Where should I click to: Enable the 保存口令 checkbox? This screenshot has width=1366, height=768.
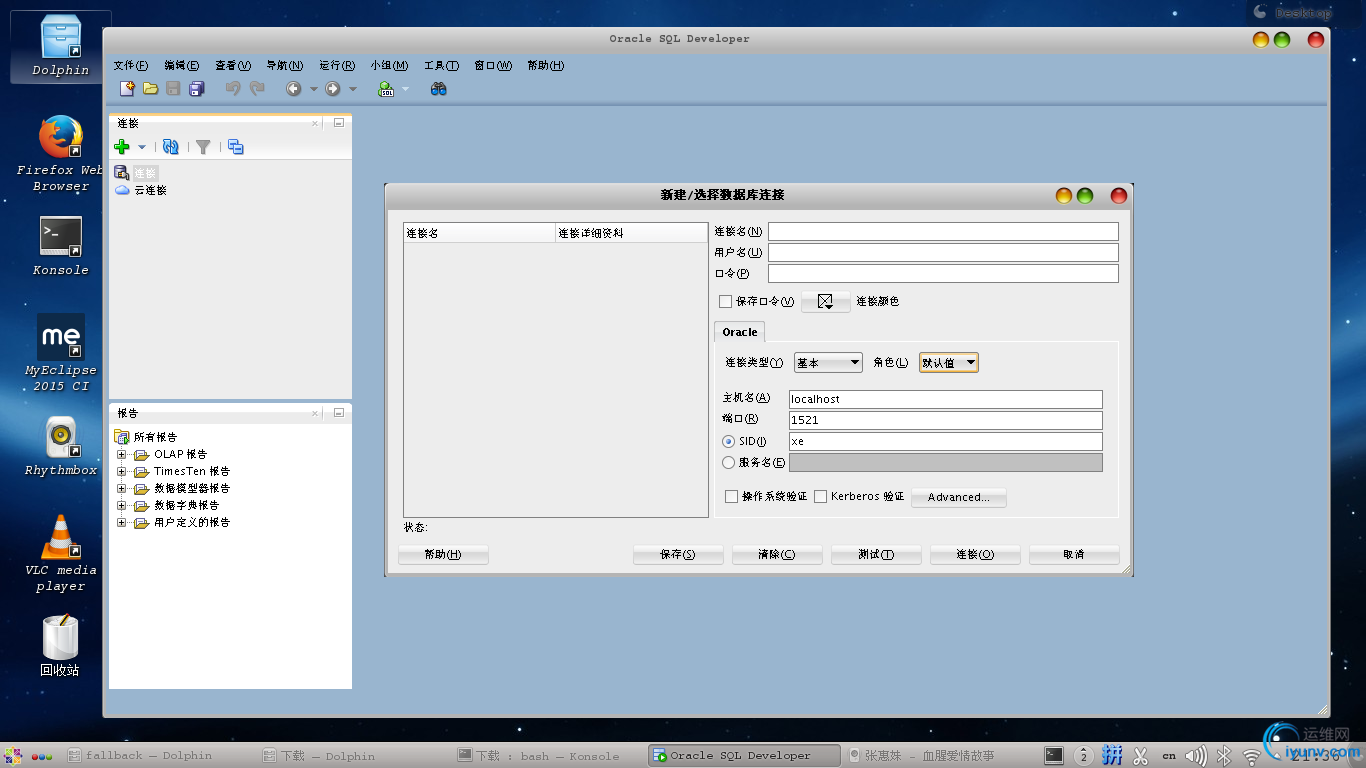(x=726, y=301)
